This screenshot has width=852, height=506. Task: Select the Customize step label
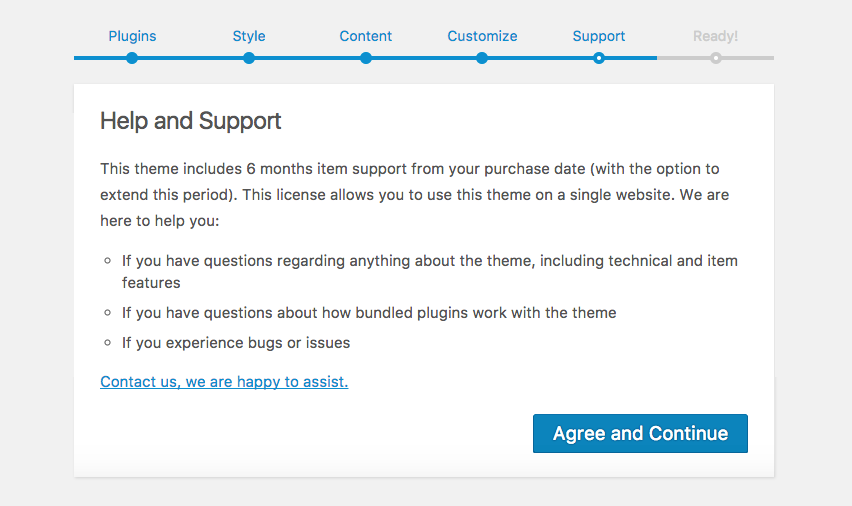(482, 36)
